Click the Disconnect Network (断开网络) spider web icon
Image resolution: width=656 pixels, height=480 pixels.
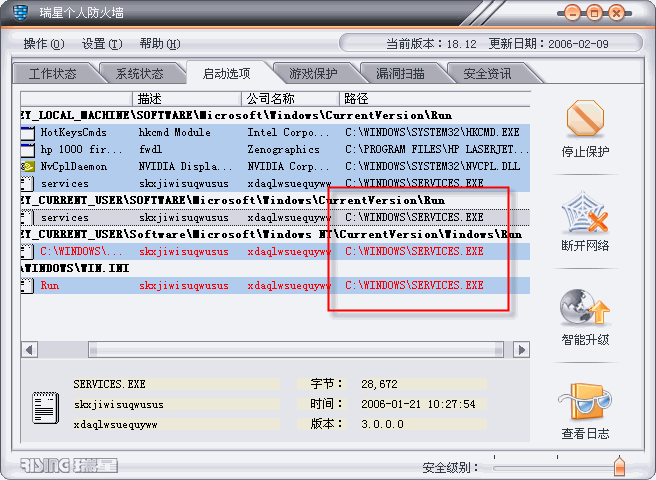pyautogui.click(x=585, y=212)
